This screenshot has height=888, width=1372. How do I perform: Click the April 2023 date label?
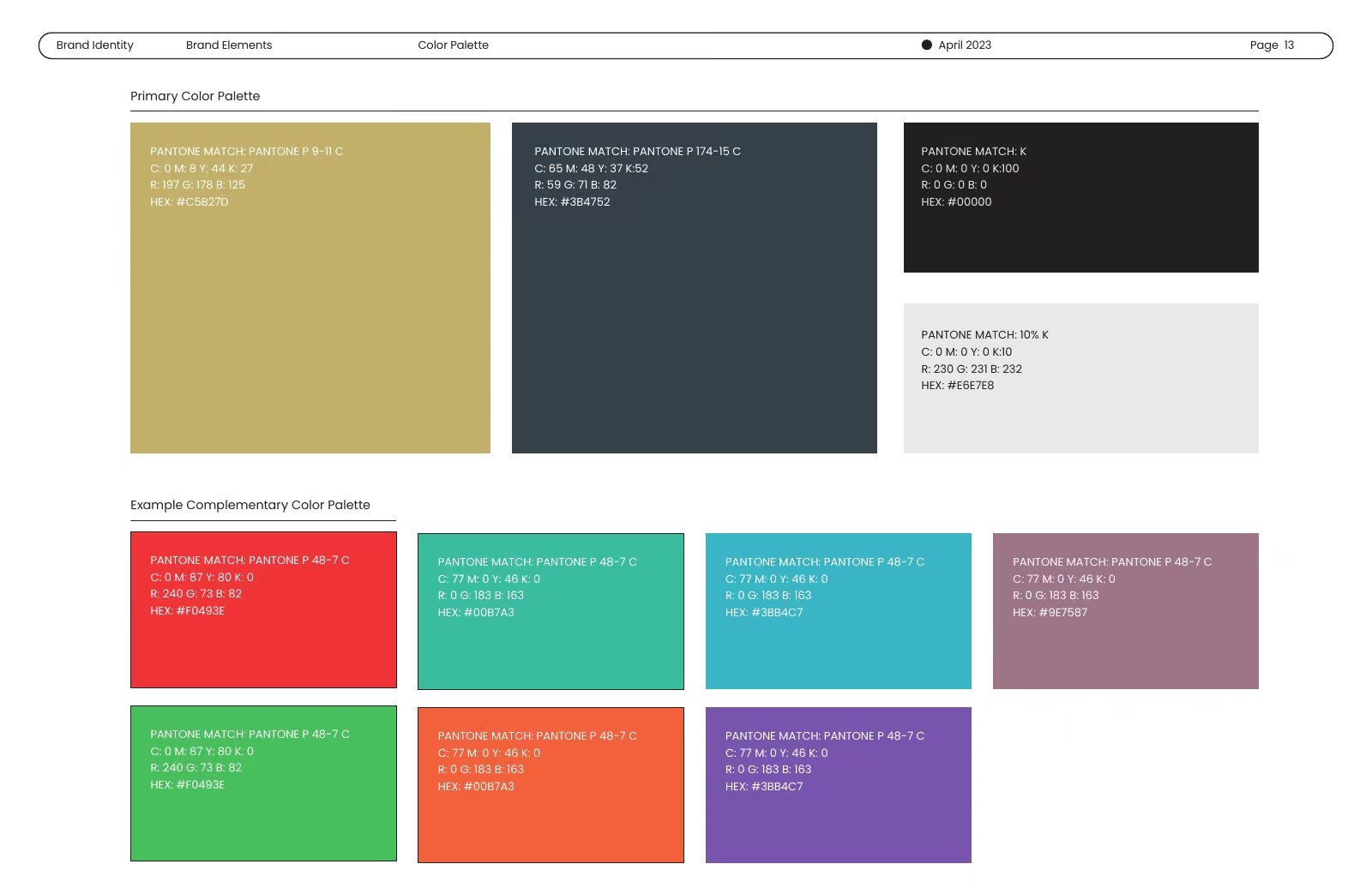click(965, 45)
